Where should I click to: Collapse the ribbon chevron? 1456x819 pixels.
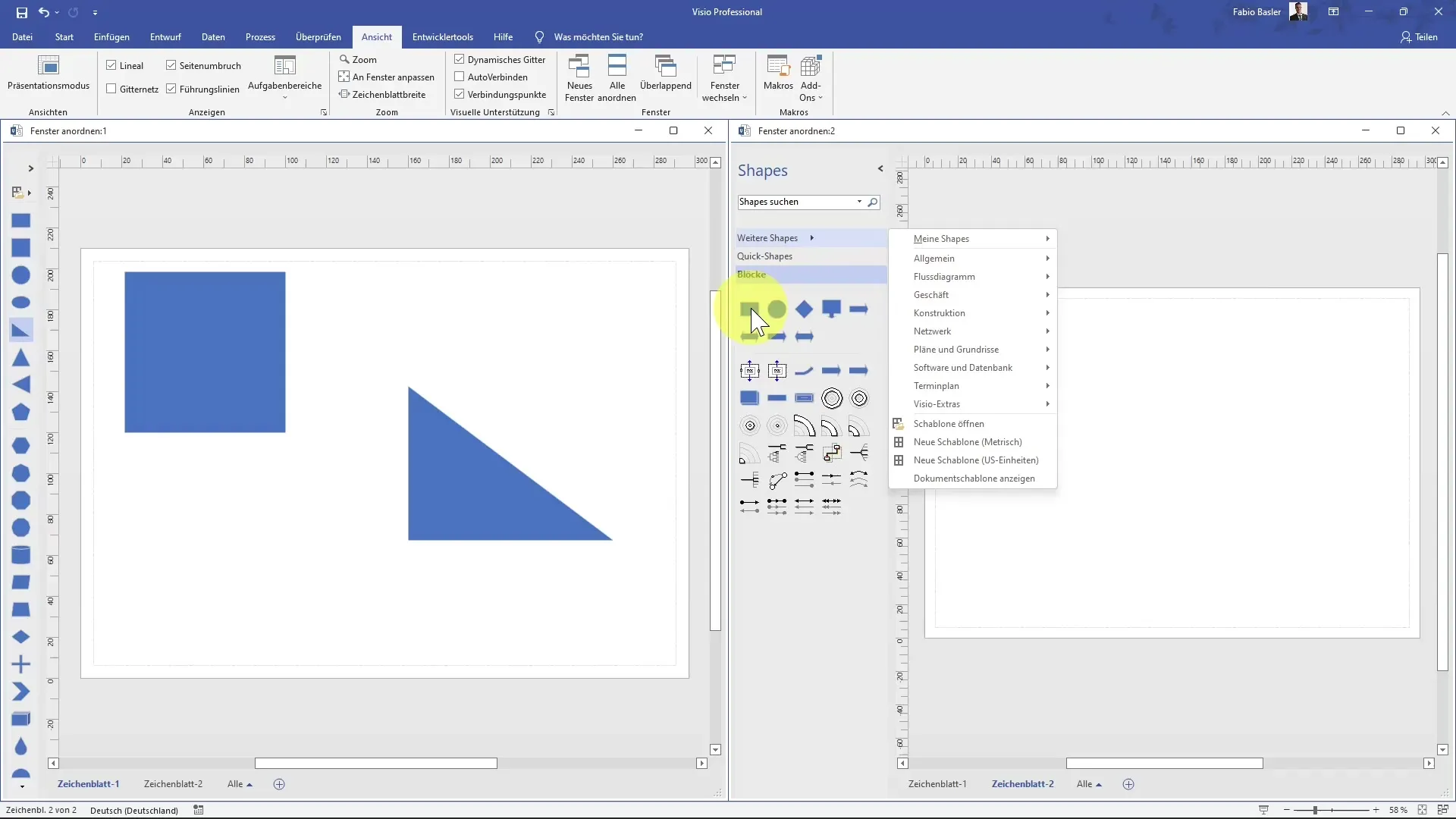point(1445,113)
